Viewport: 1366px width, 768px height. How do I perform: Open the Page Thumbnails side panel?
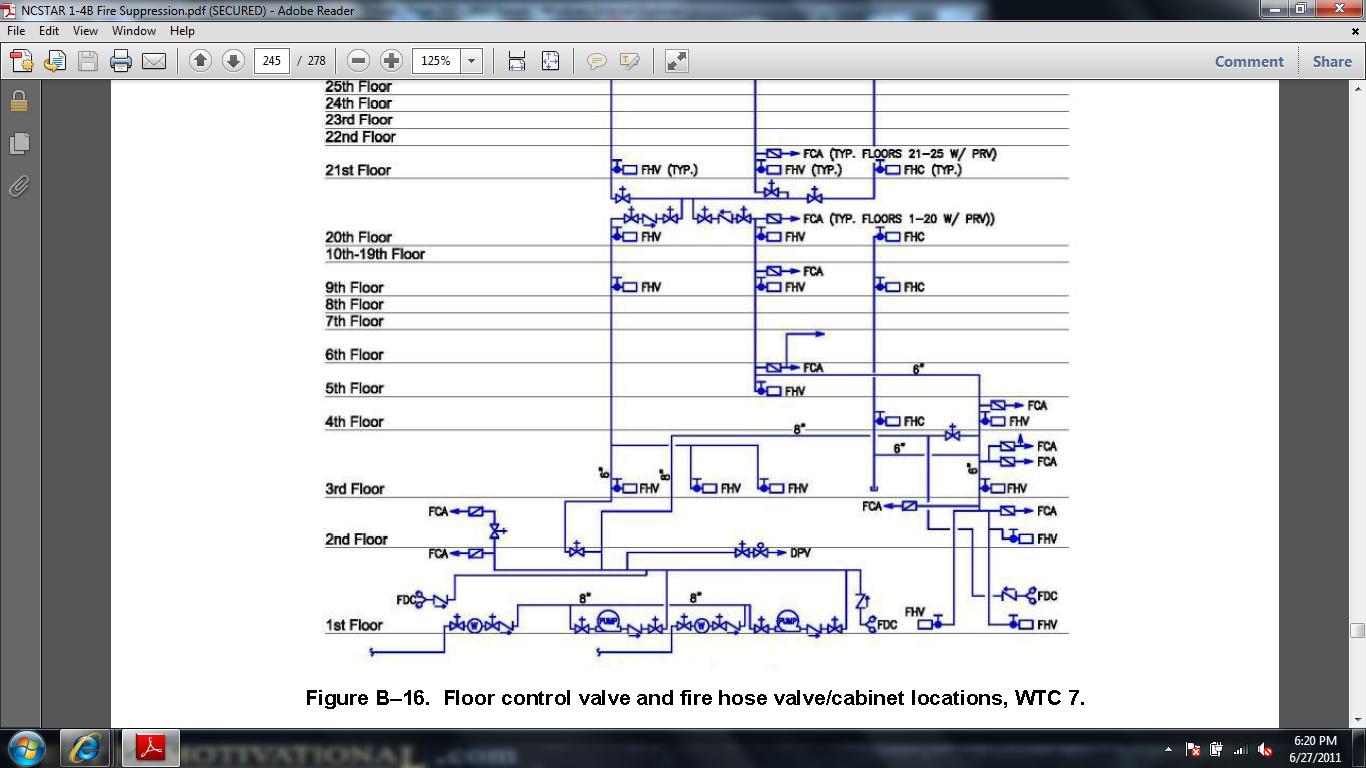pos(19,143)
